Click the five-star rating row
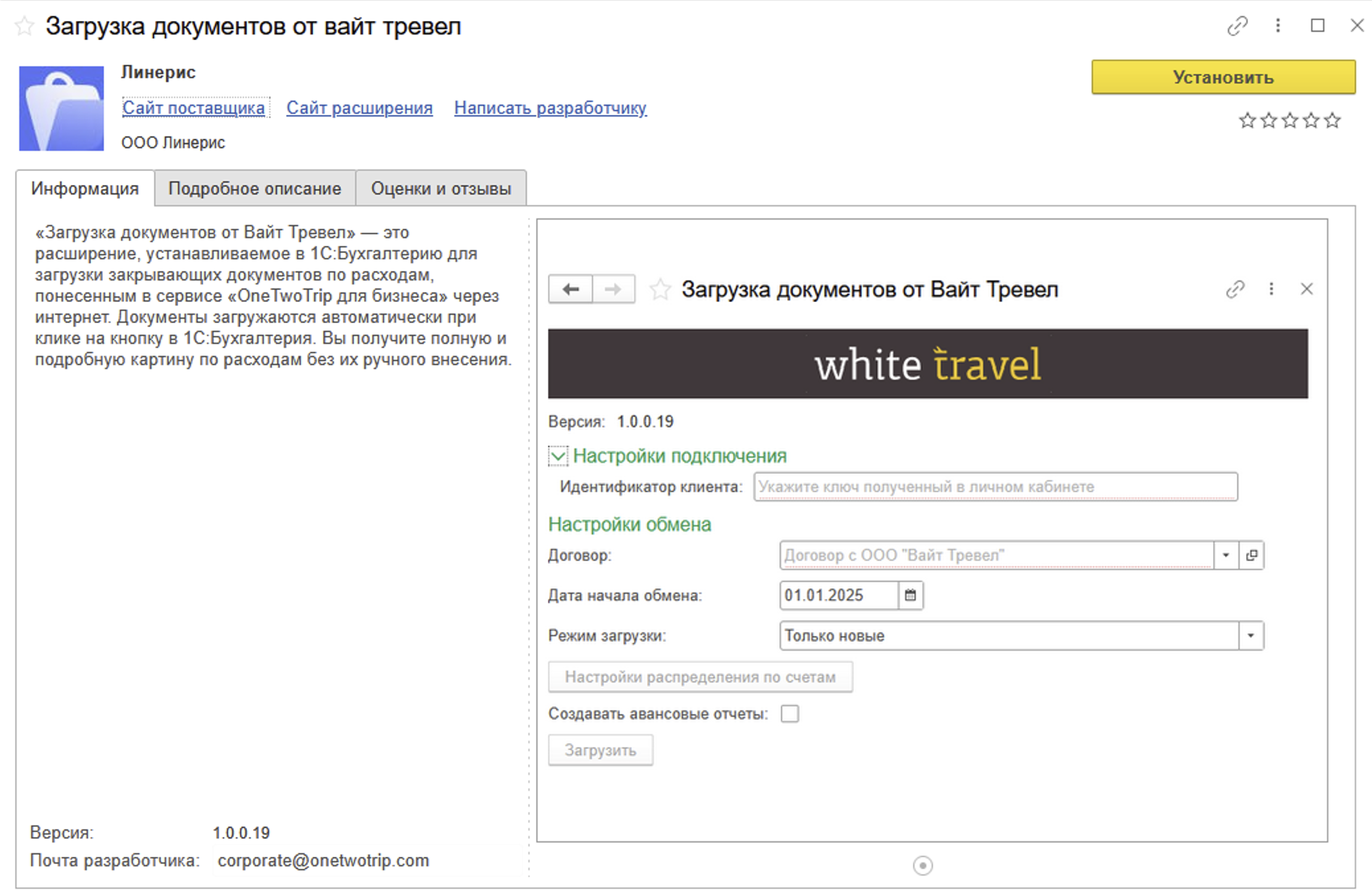The height and width of the screenshot is (895, 1372). pos(1289,121)
